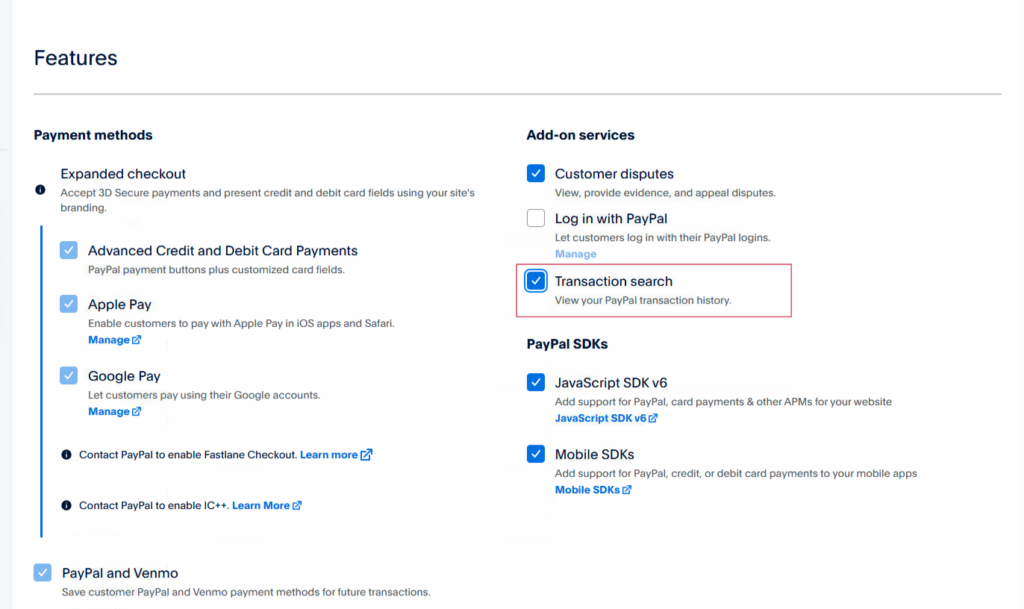Click external link icon after Fastlane Learn more
Image resolution: width=1024 pixels, height=609 pixels.
click(x=366, y=455)
